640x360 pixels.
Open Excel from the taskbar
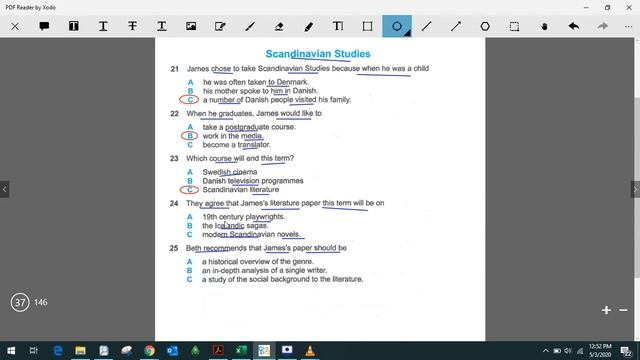(241, 351)
